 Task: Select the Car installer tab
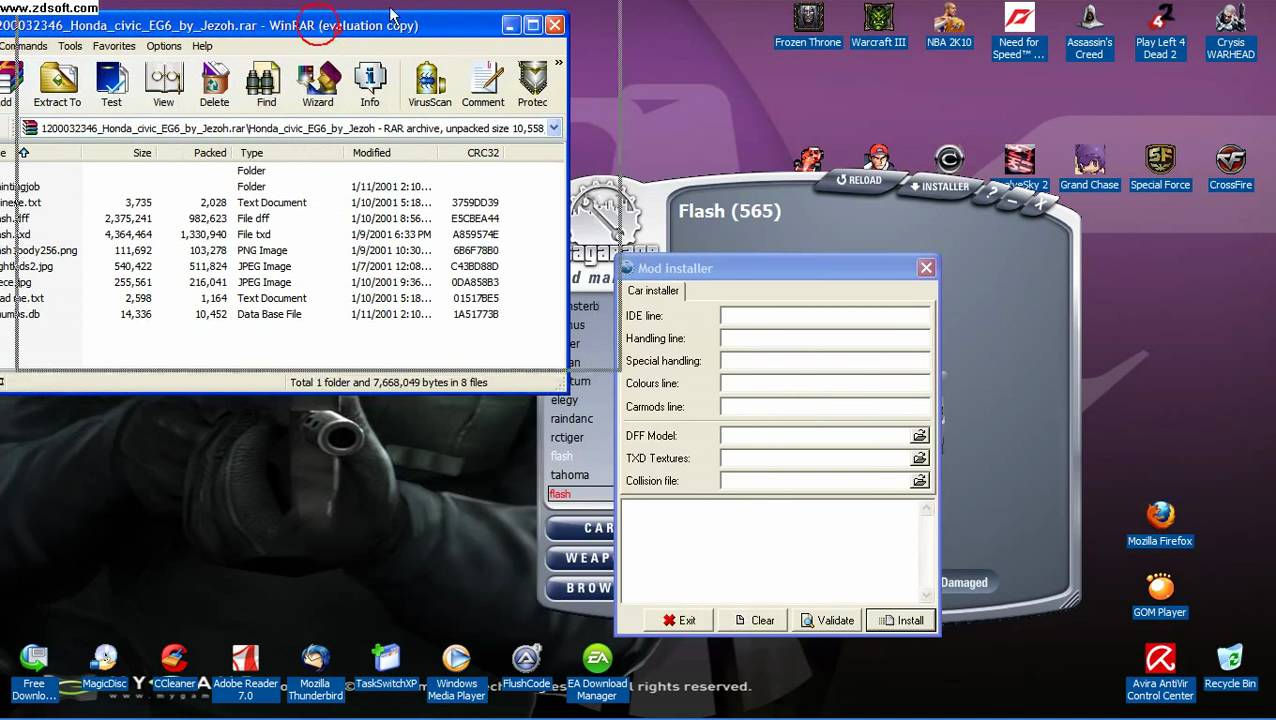(x=653, y=291)
